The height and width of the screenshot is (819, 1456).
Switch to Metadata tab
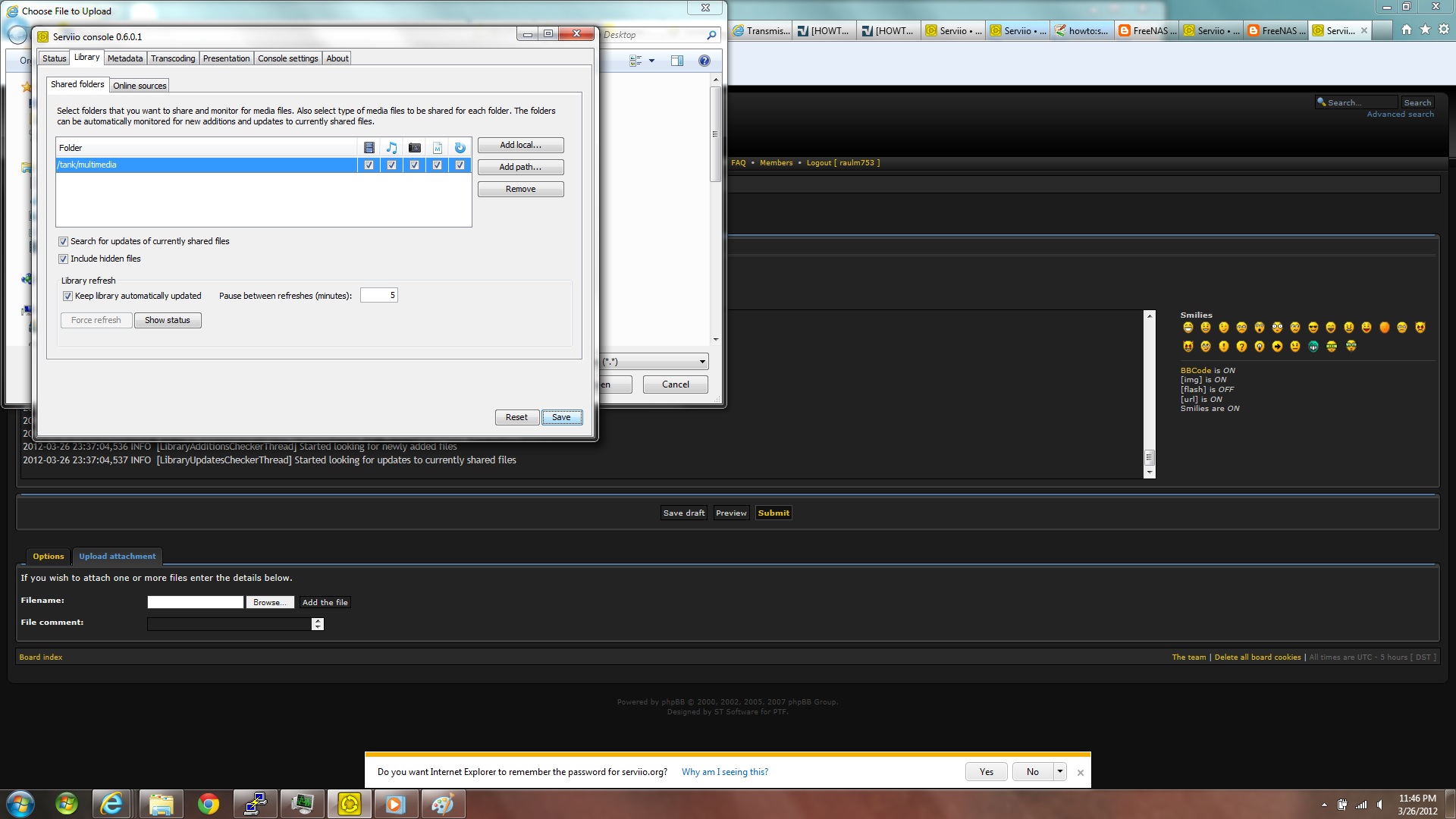(x=125, y=58)
